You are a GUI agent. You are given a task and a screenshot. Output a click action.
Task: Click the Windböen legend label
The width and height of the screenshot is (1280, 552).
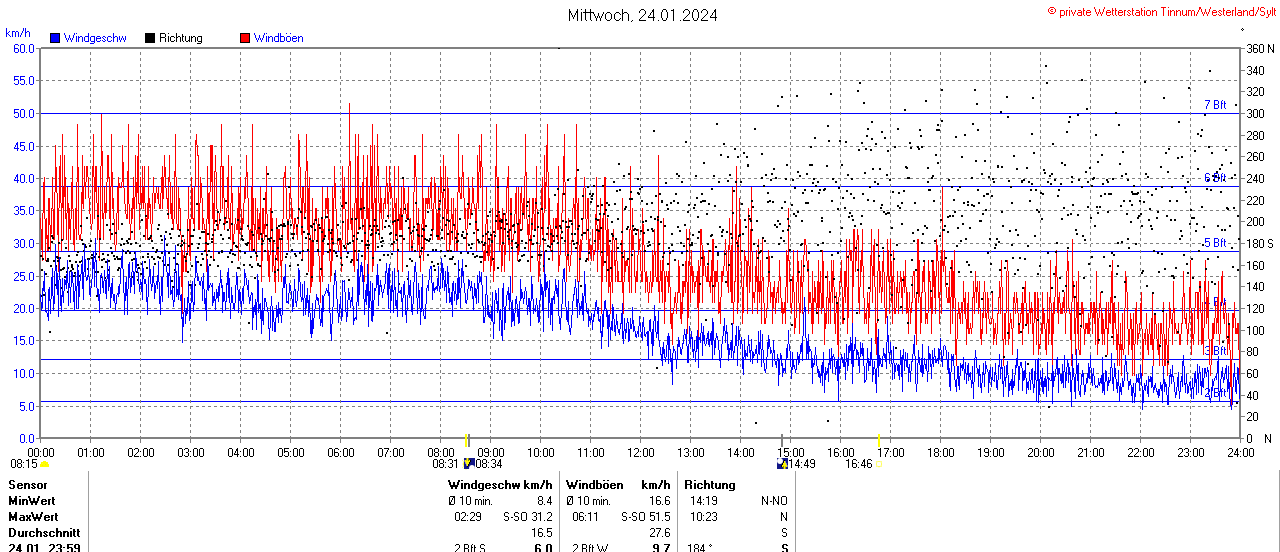pos(278,38)
